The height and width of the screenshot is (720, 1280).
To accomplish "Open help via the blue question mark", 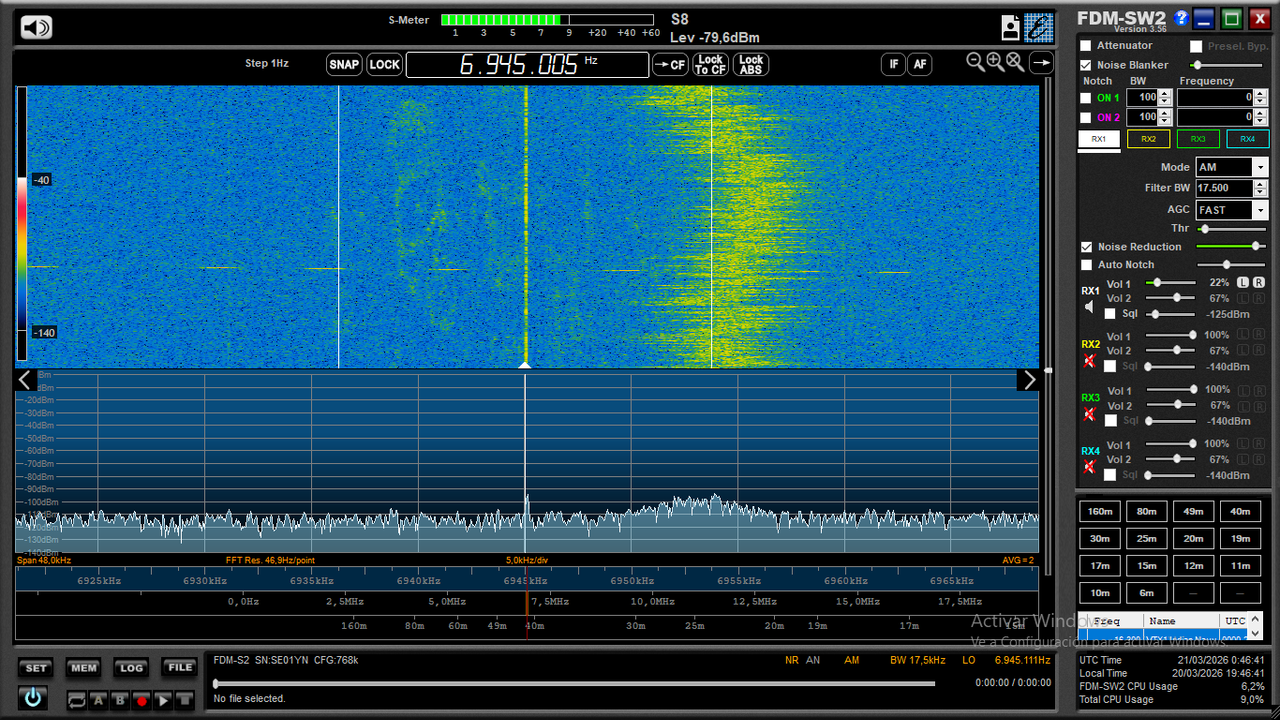I will 1181,18.
